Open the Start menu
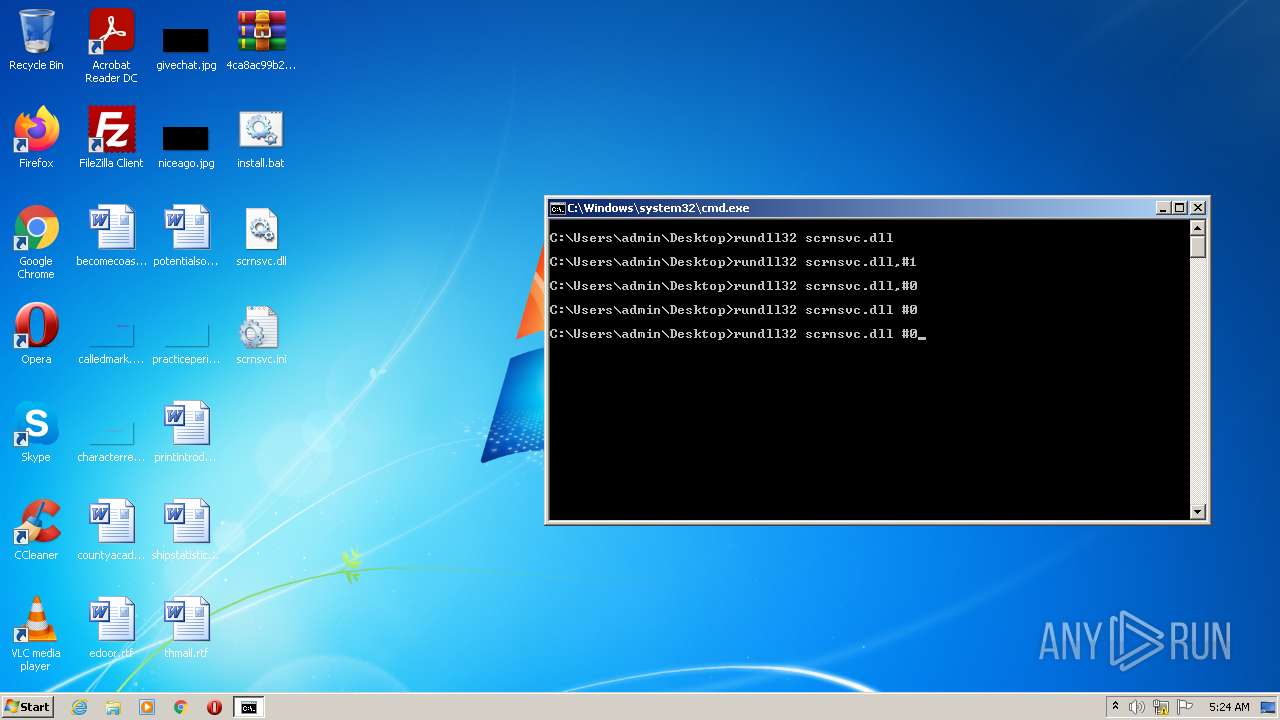Screen dimensions: 1280x720 click(28, 707)
